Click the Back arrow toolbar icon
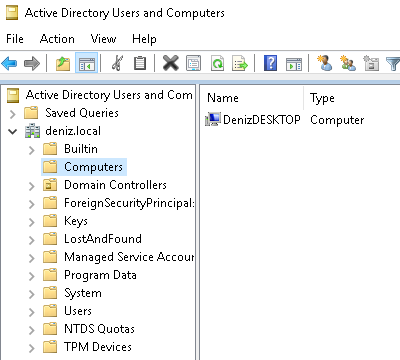 pyautogui.click(x=9, y=63)
